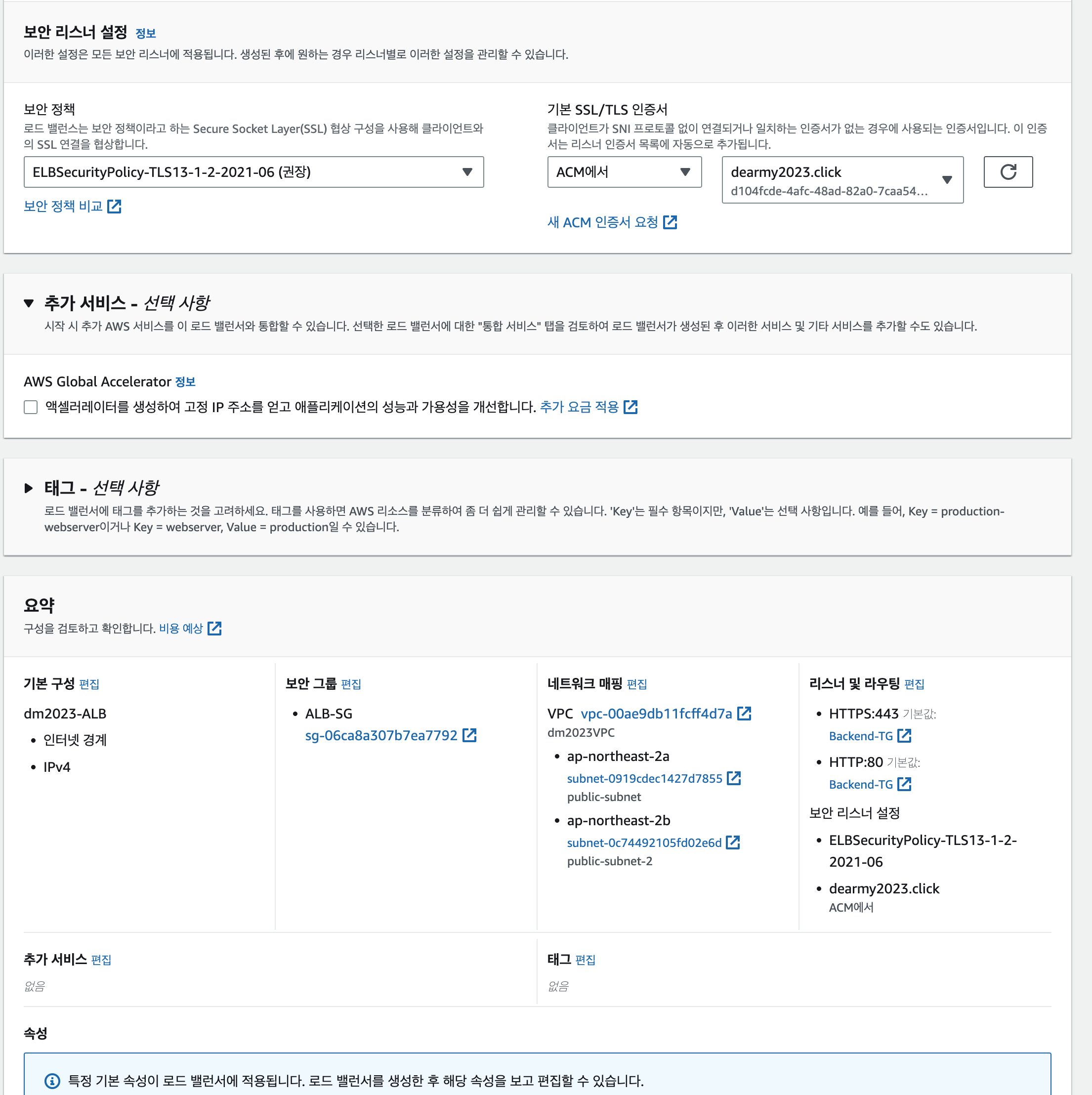Open the subnet-0c74492105fd02e6d link
The image size is (1092, 1095).
pyautogui.click(x=644, y=843)
